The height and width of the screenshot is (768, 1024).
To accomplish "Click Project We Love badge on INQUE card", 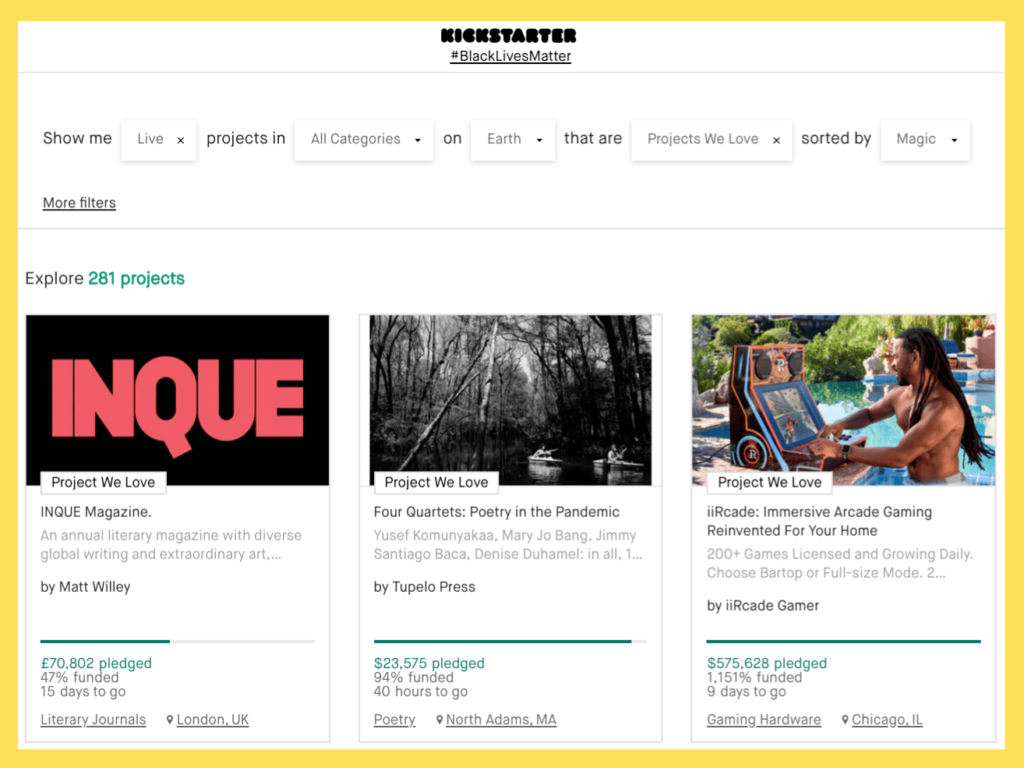I will click(x=103, y=482).
